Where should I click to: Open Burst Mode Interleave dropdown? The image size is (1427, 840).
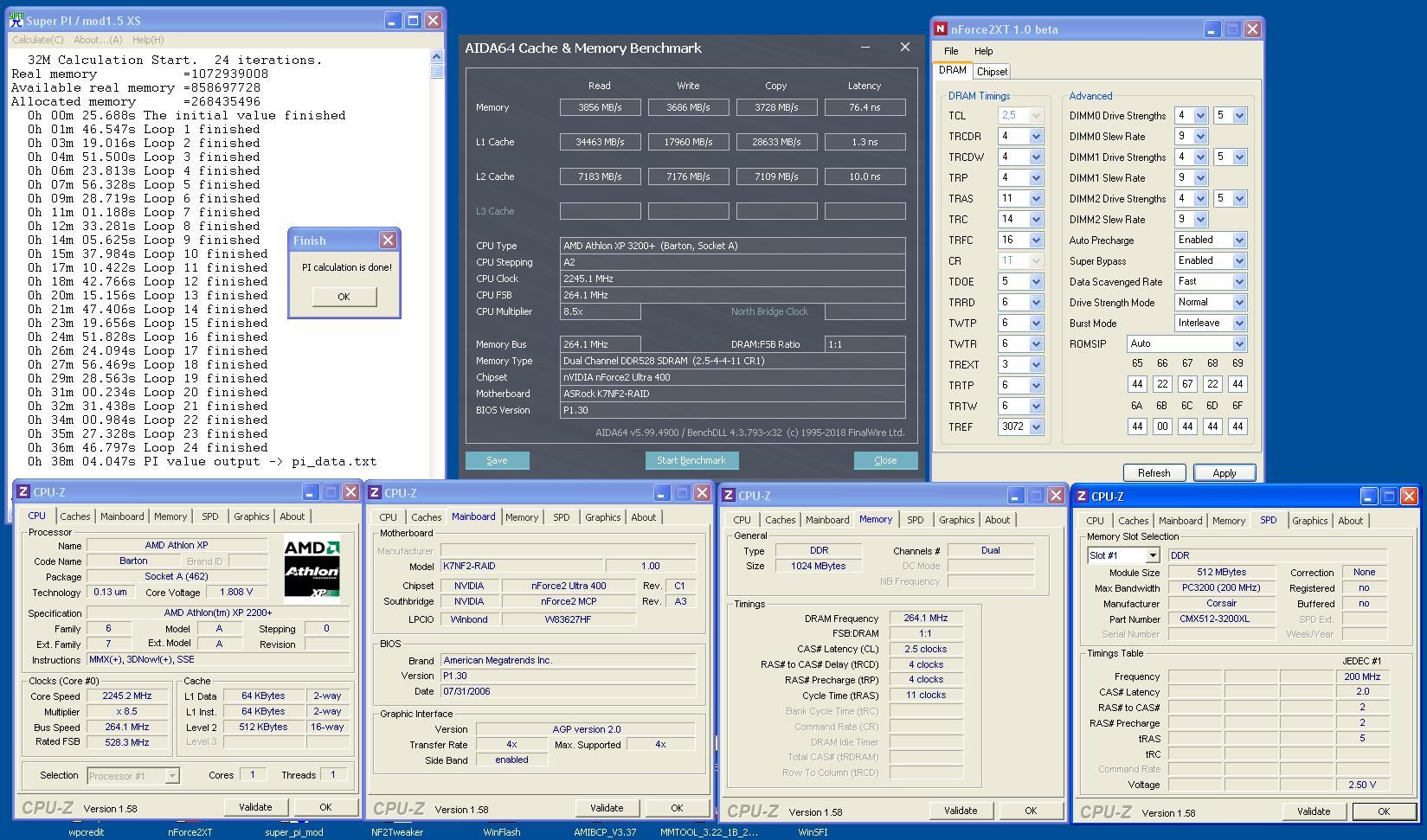coord(1239,323)
